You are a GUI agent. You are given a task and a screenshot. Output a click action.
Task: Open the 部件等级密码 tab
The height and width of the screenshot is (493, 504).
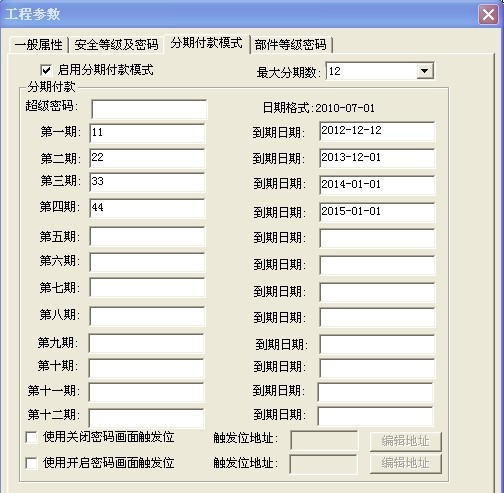[x=290, y=45]
